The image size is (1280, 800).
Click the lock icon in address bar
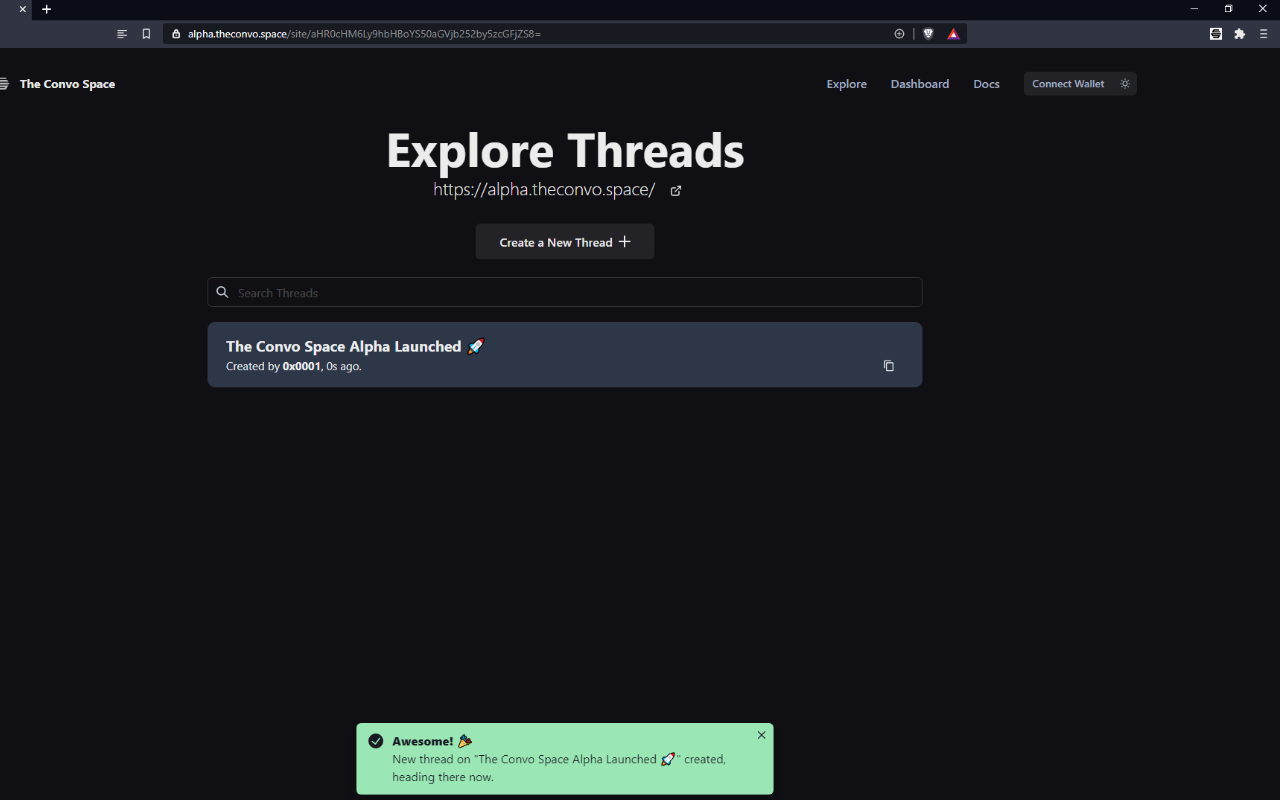(176, 33)
